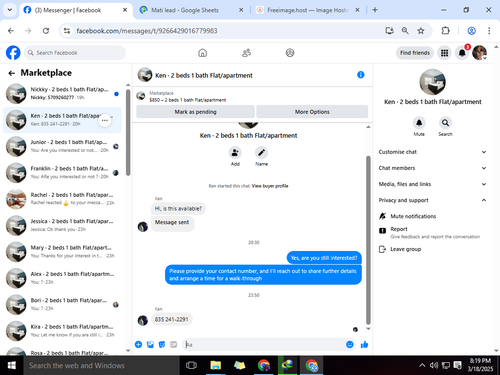
Task: Click the chat list scrollbar thumb
Action: (128, 132)
